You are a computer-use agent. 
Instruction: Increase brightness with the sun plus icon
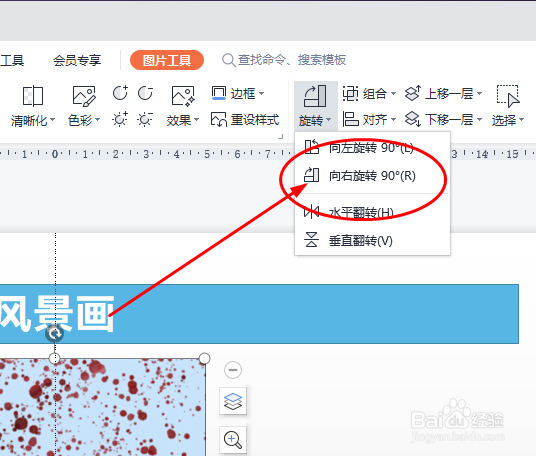click(x=120, y=119)
